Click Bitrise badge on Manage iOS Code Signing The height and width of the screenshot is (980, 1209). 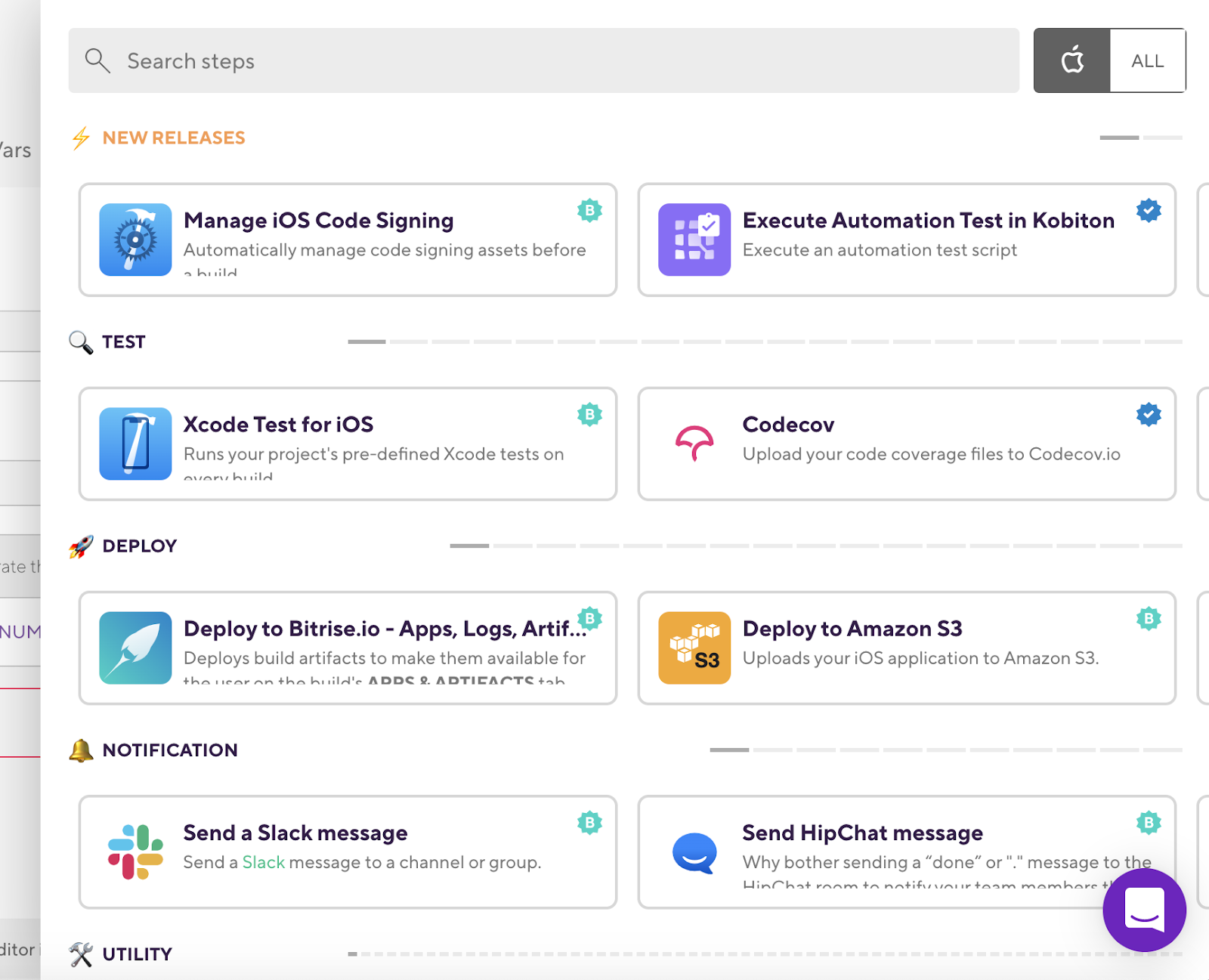coord(589,210)
